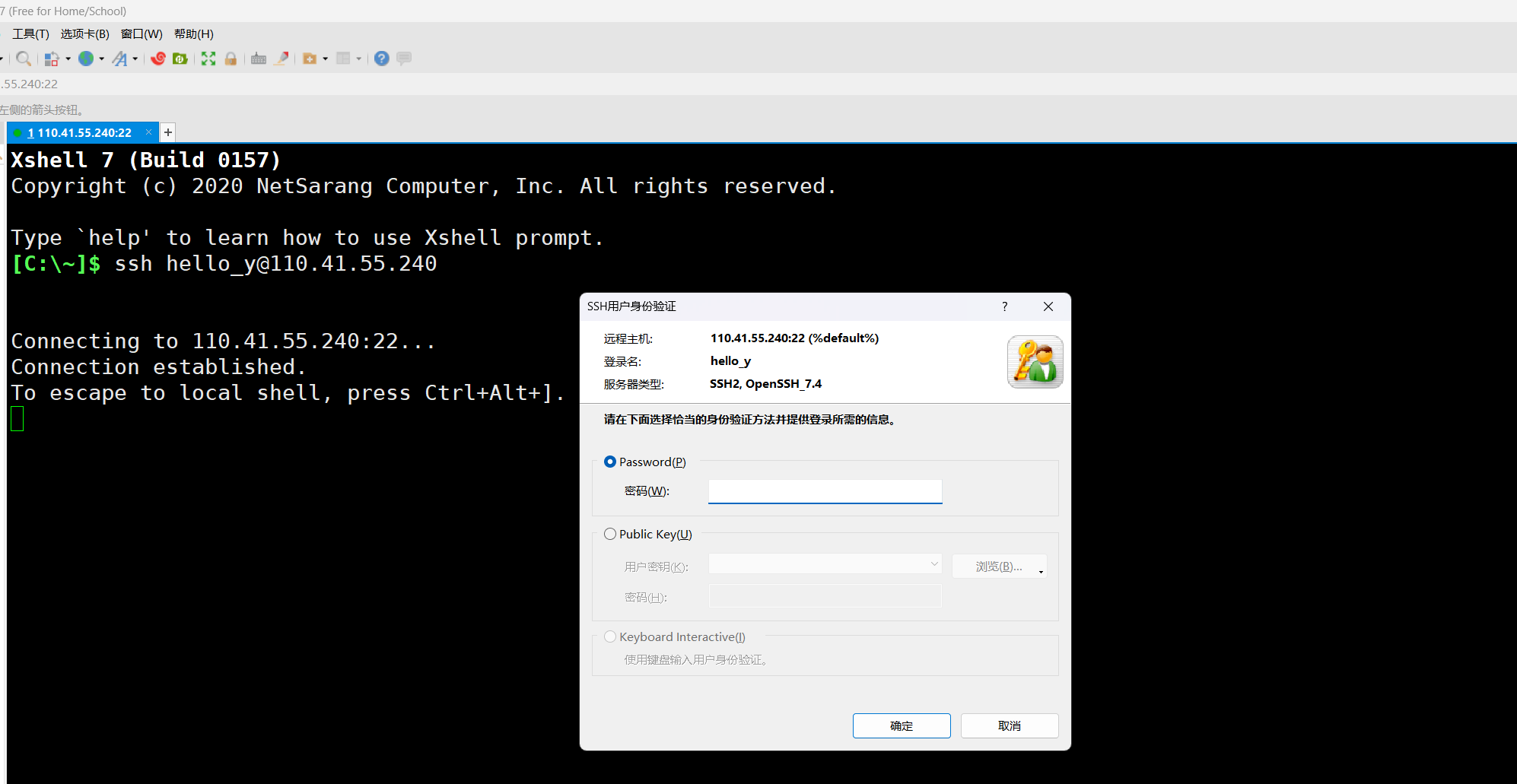Click '110.41.55.240:22 (%default%)' host text
The image size is (1517, 784).
[794, 338]
